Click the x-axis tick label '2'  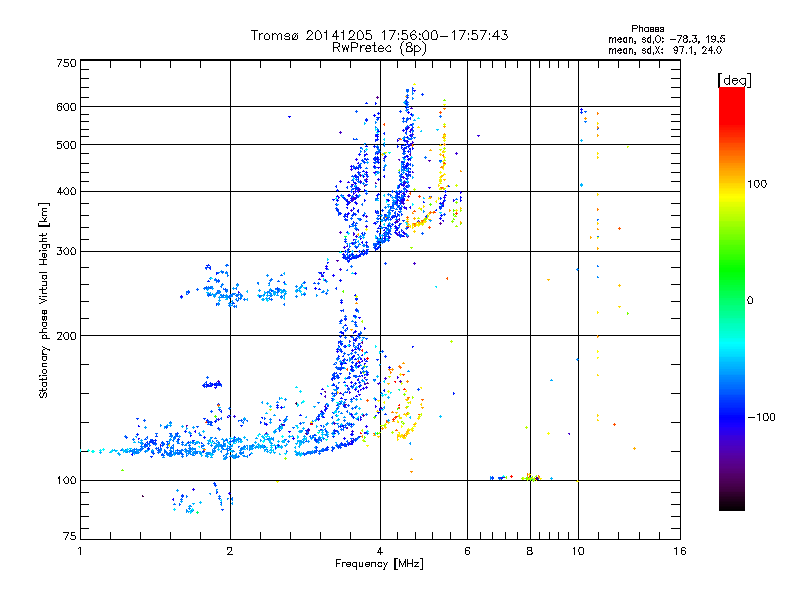pyautogui.click(x=230, y=551)
